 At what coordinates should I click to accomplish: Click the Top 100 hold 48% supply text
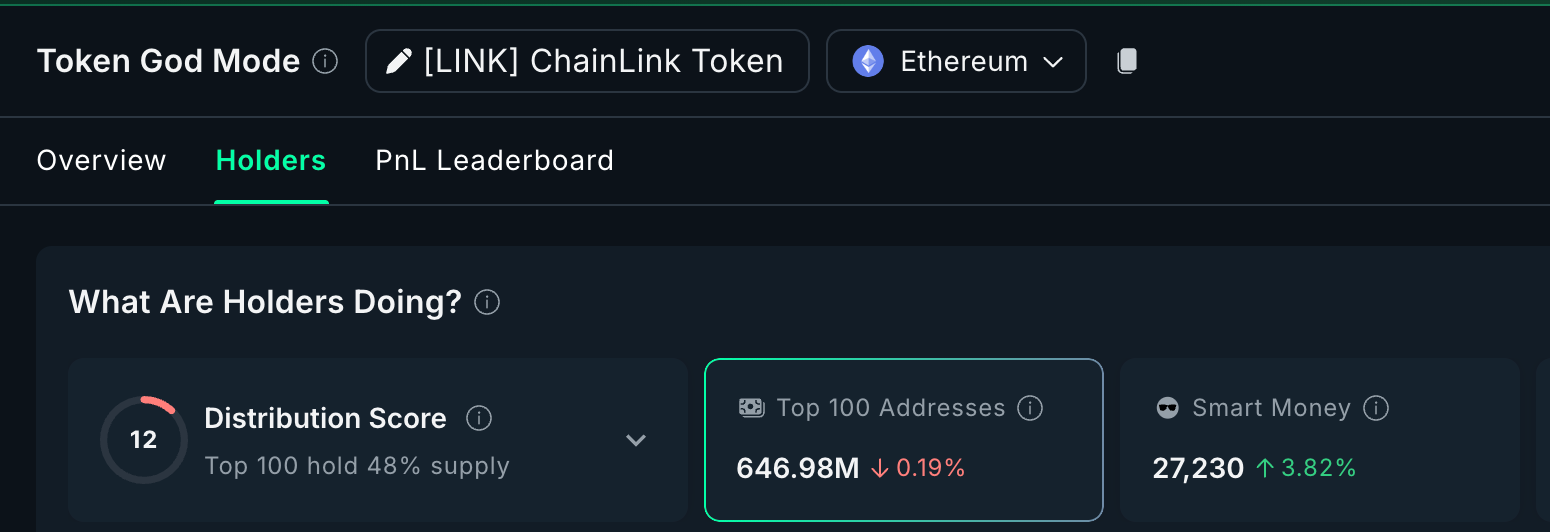pos(357,466)
